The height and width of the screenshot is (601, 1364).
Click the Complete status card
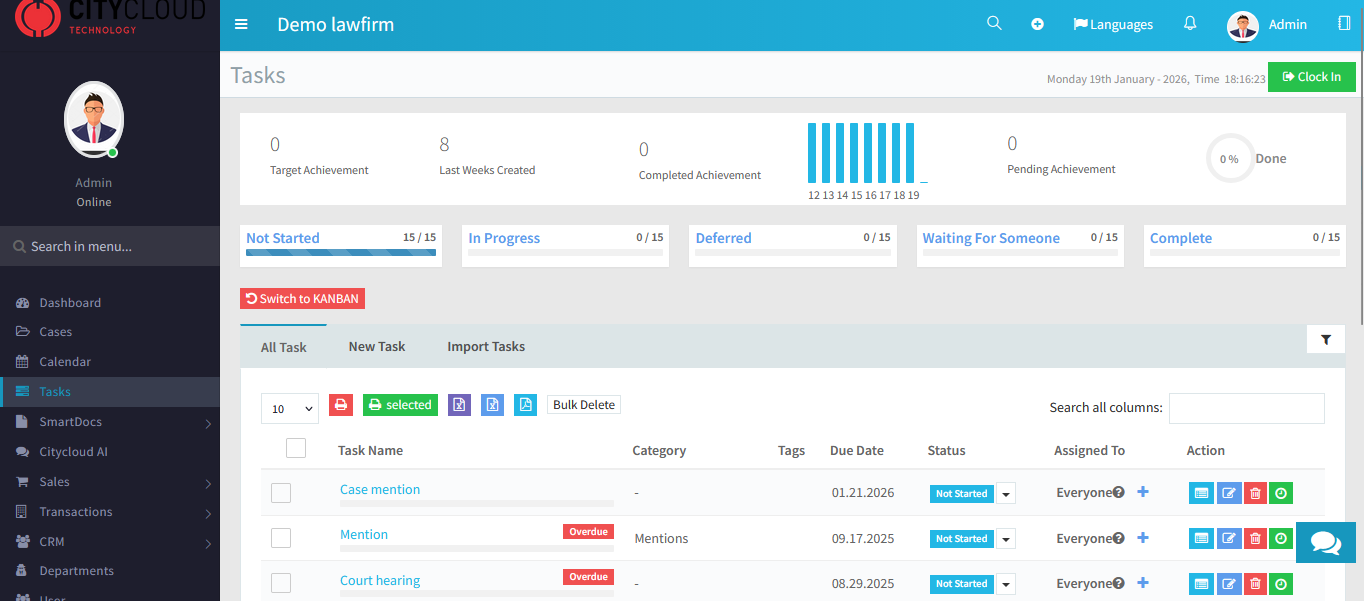pos(1245,245)
